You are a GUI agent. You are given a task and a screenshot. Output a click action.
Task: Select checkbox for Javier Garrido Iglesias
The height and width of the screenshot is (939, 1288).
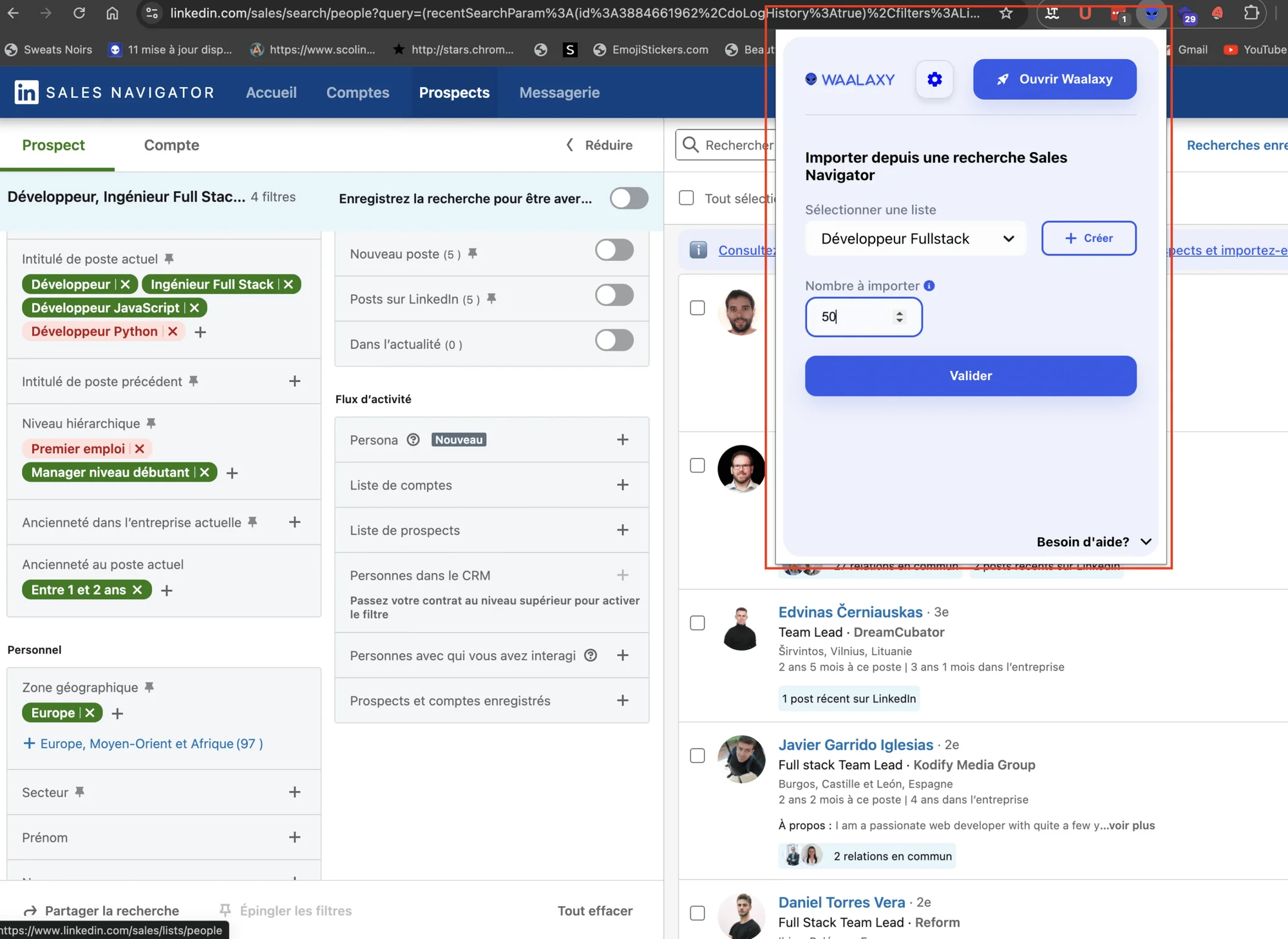[x=697, y=755]
